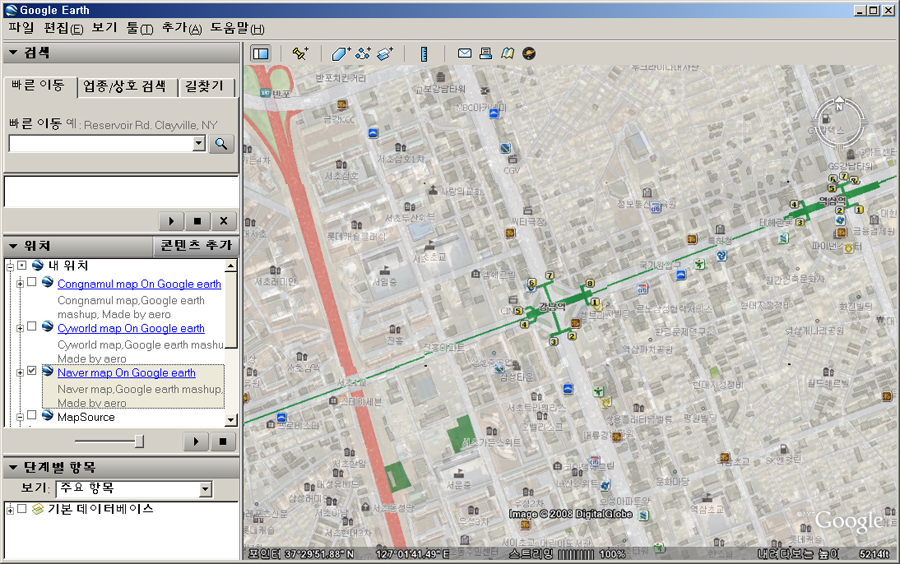This screenshot has width=900, height=564.
Task: Add a polygon using the toolbar
Action: pyautogui.click(x=340, y=53)
